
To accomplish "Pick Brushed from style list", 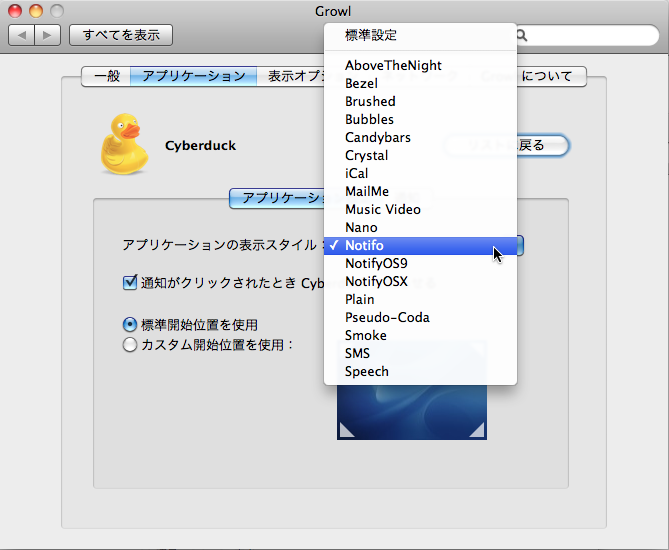I will tap(420, 101).
